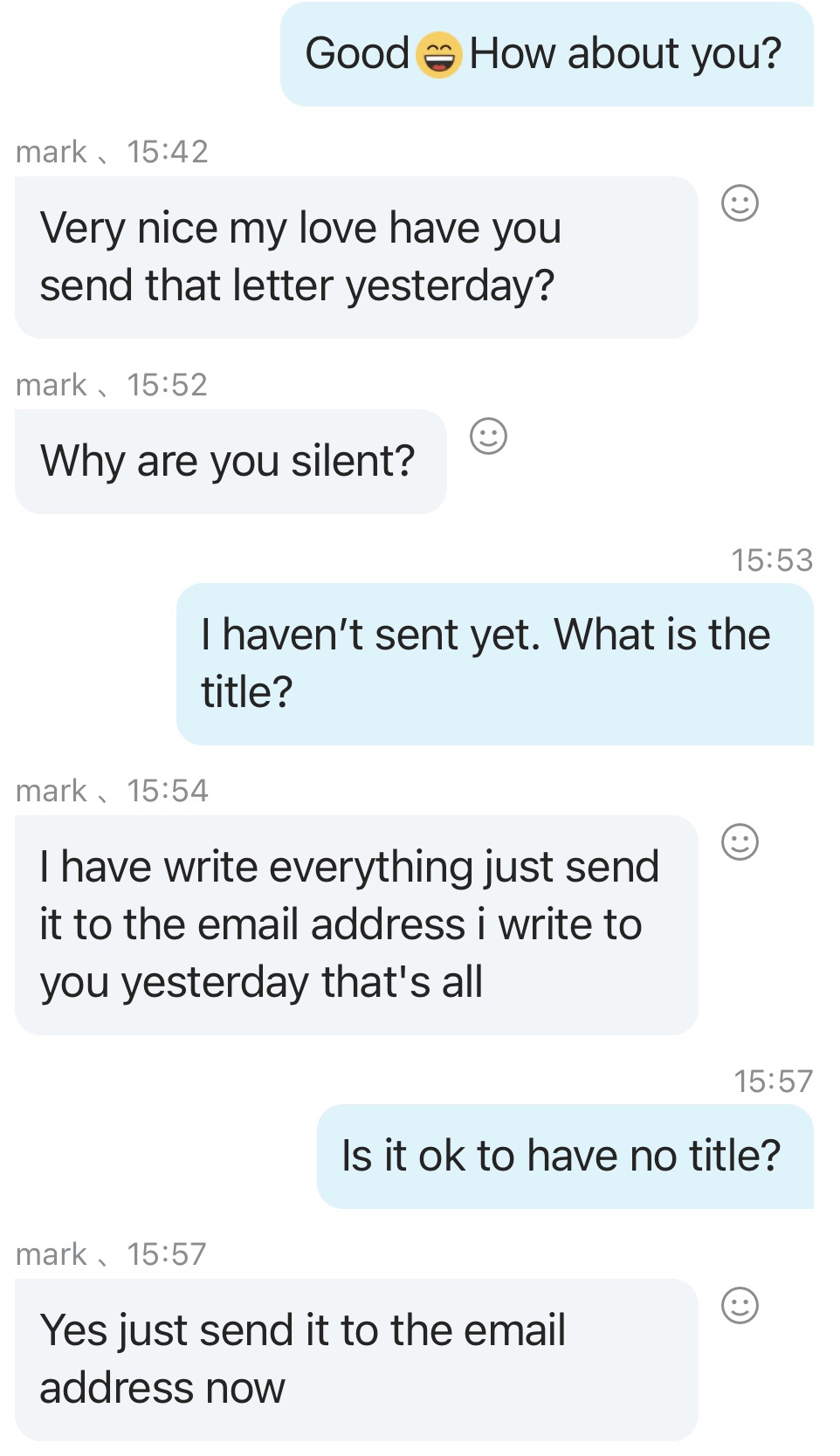Click the grinning emoji in the "Good" message
The width and height of the screenshot is (840, 1456).
[438, 54]
